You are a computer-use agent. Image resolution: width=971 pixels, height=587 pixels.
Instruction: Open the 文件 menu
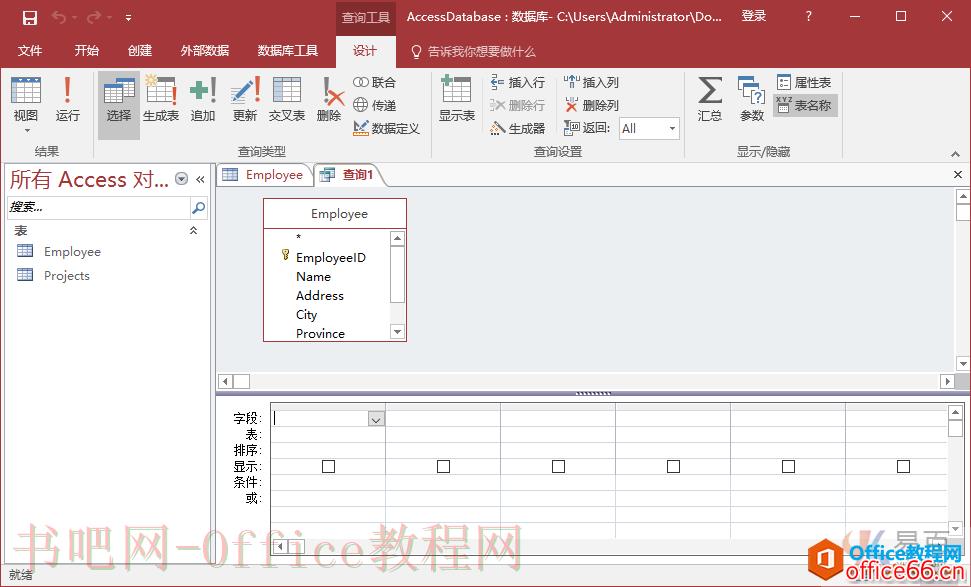(30, 51)
